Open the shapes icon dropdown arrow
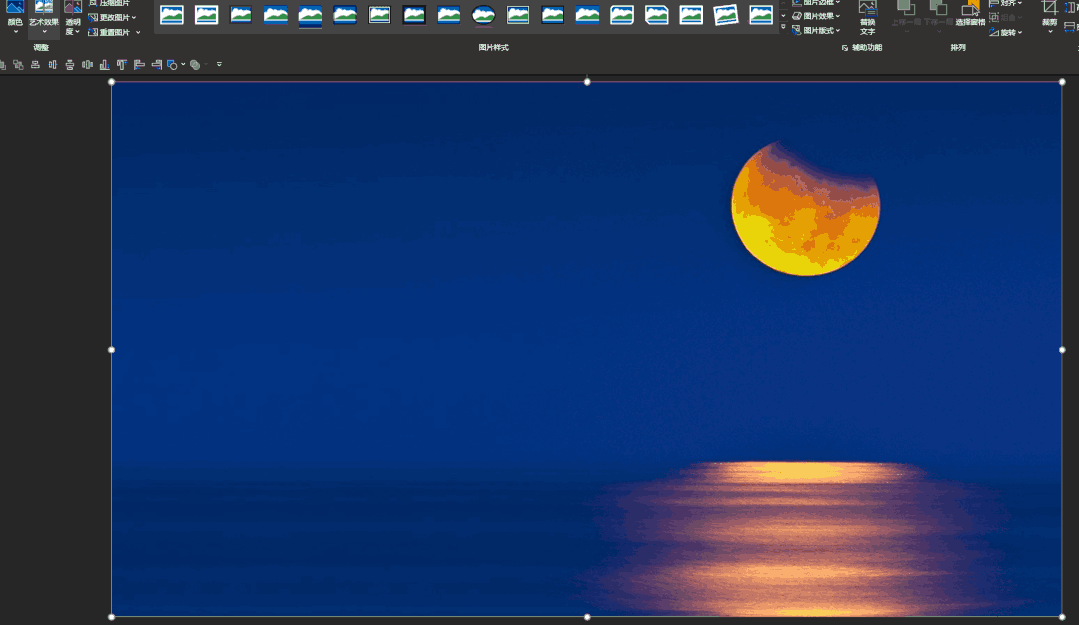Viewport: 1079px width, 625px height. coord(183,65)
